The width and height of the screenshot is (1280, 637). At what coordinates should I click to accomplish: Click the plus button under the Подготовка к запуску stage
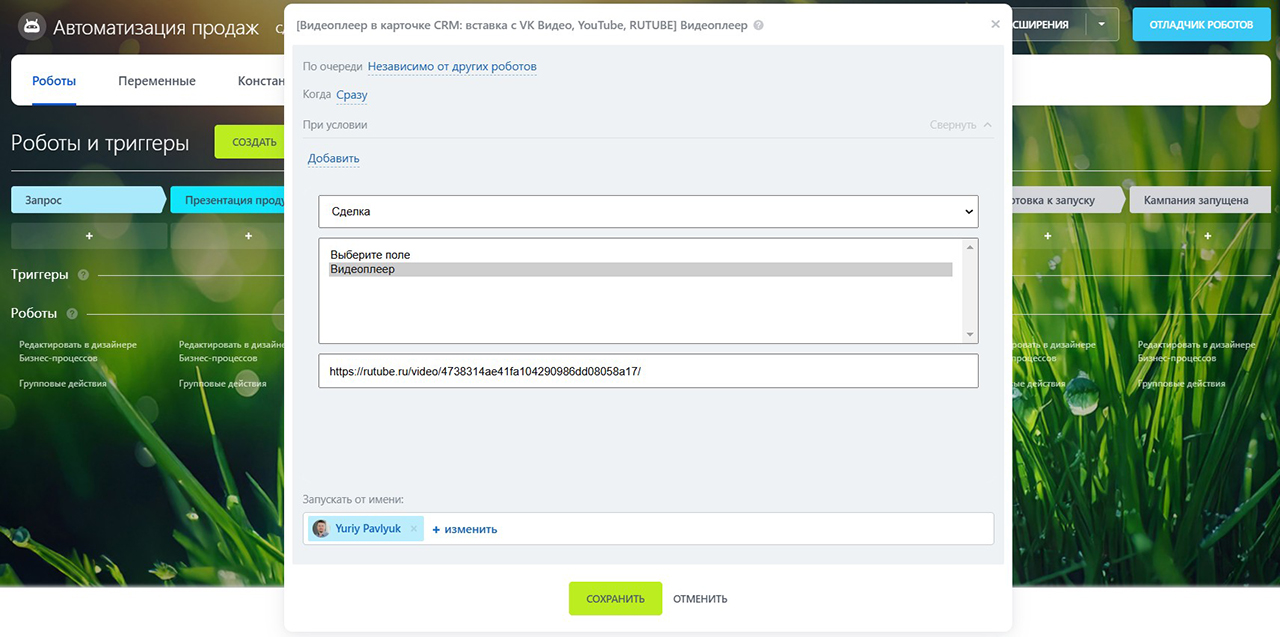coord(1048,236)
